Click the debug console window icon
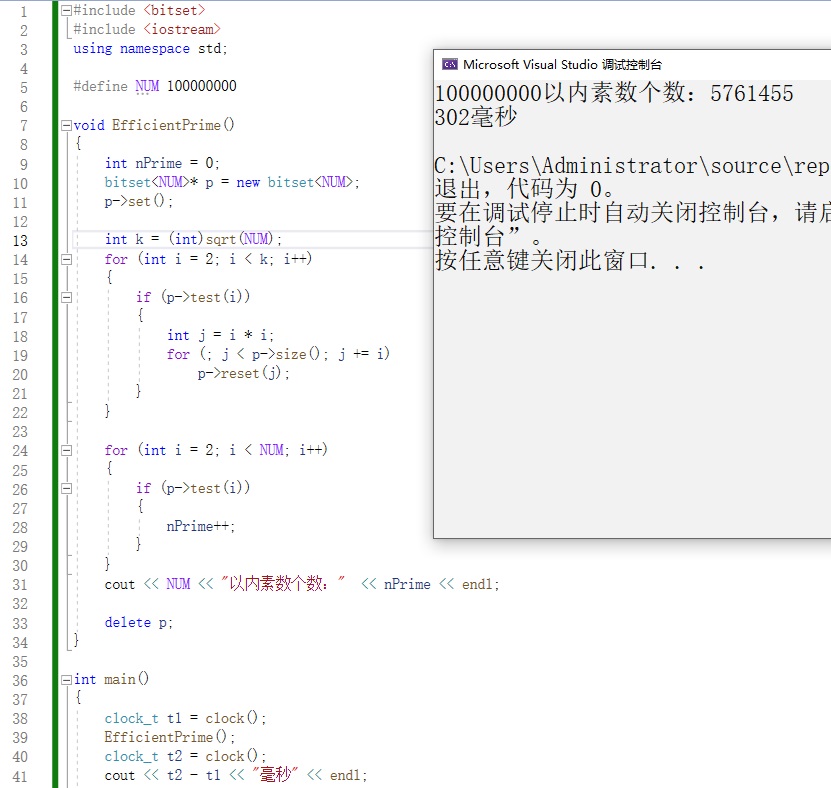831x788 pixels. coord(450,65)
